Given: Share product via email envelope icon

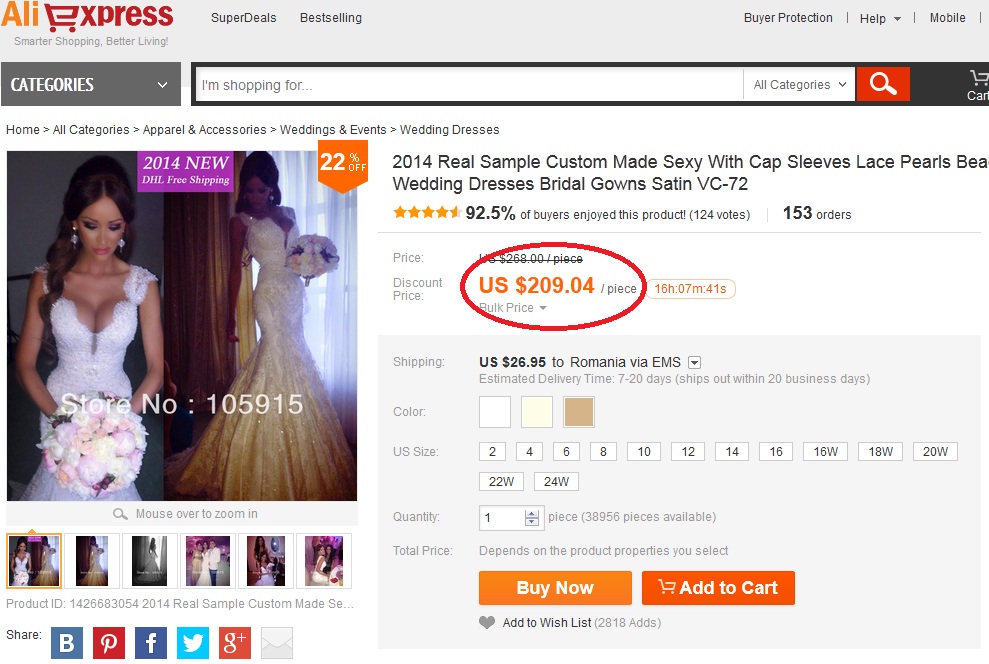Looking at the screenshot, I should (x=277, y=642).
